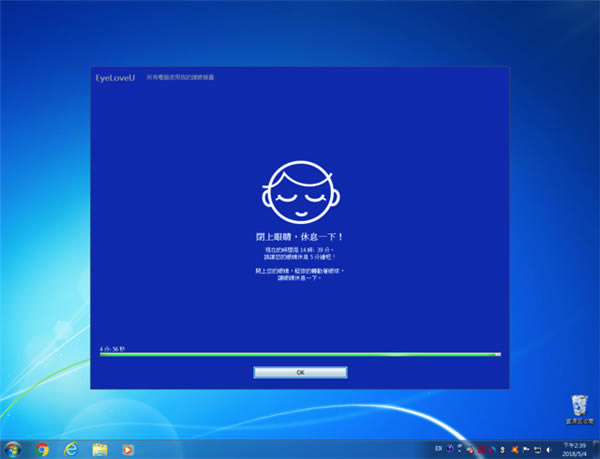Open Windows Explorer from the taskbar

coord(100,450)
